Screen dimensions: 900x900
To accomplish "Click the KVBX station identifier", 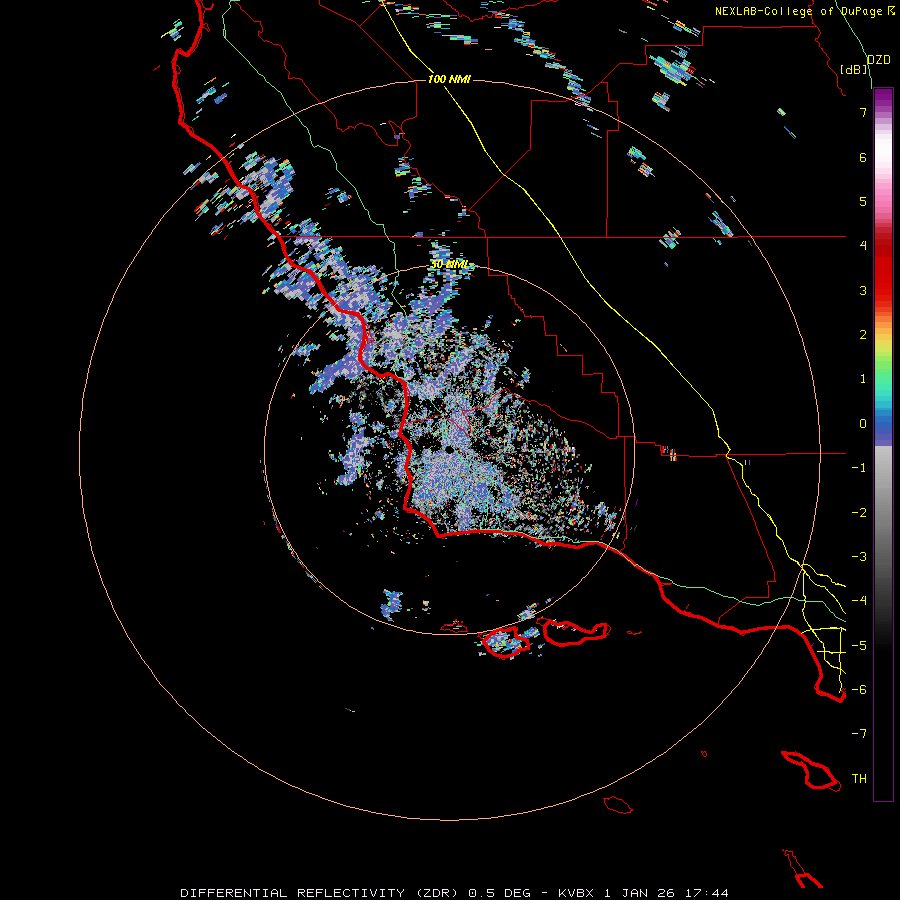I will coord(578,893).
